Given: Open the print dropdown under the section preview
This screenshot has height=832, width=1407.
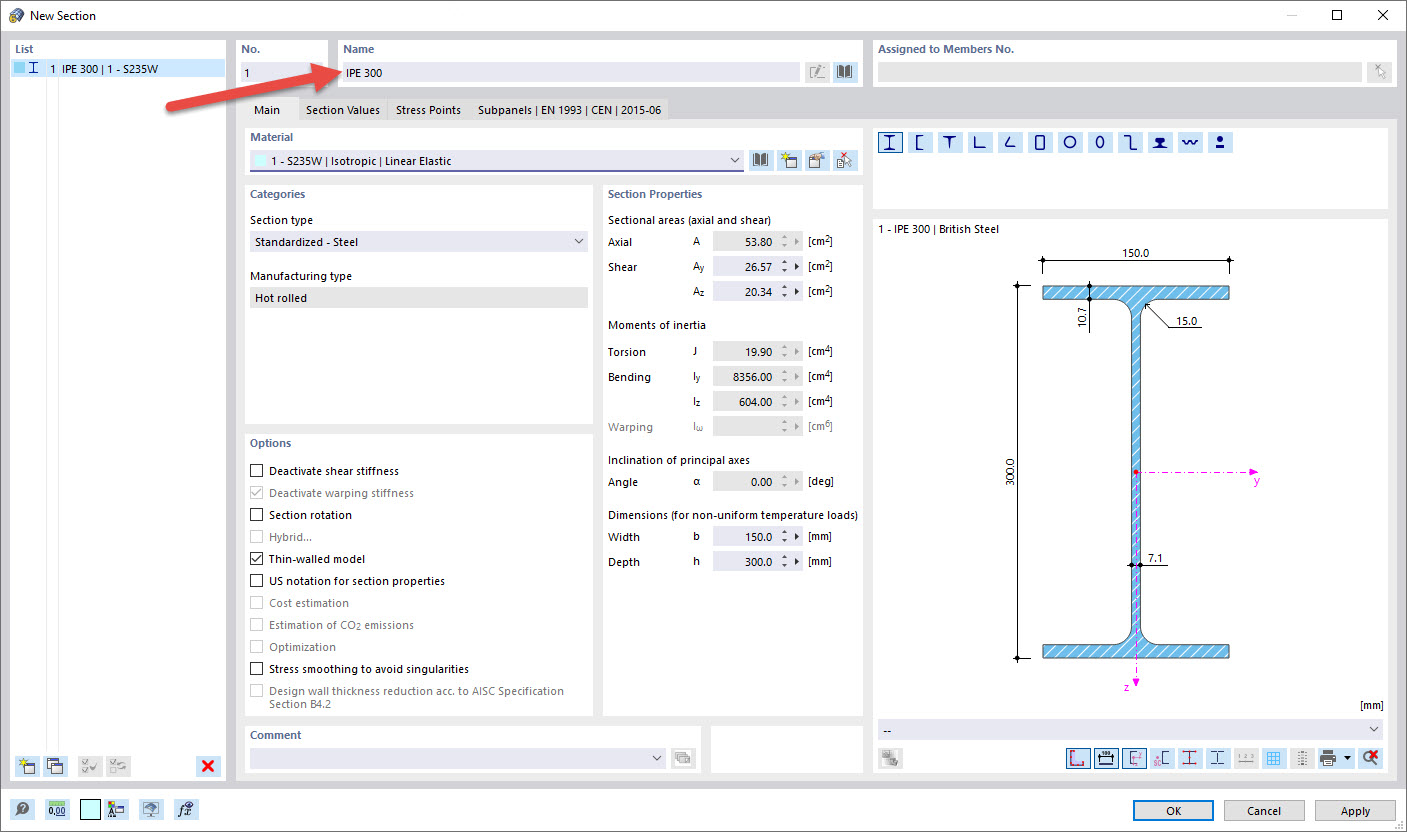Looking at the screenshot, I should click(1347, 758).
